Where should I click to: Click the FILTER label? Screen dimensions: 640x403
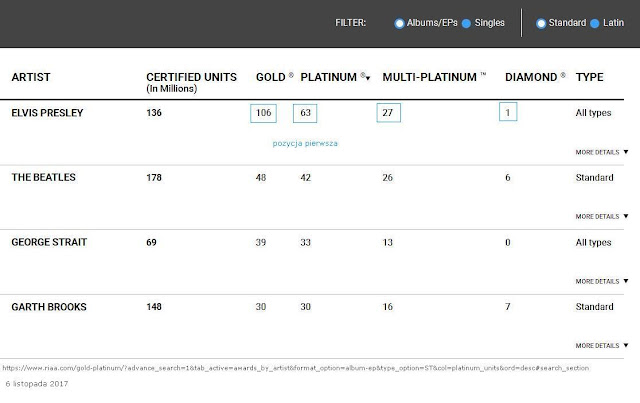click(351, 23)
